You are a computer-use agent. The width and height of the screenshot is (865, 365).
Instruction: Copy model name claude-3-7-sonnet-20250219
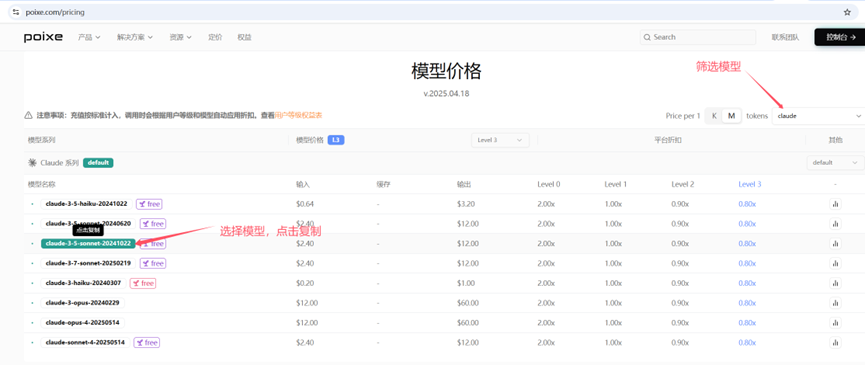coord(88,264)
